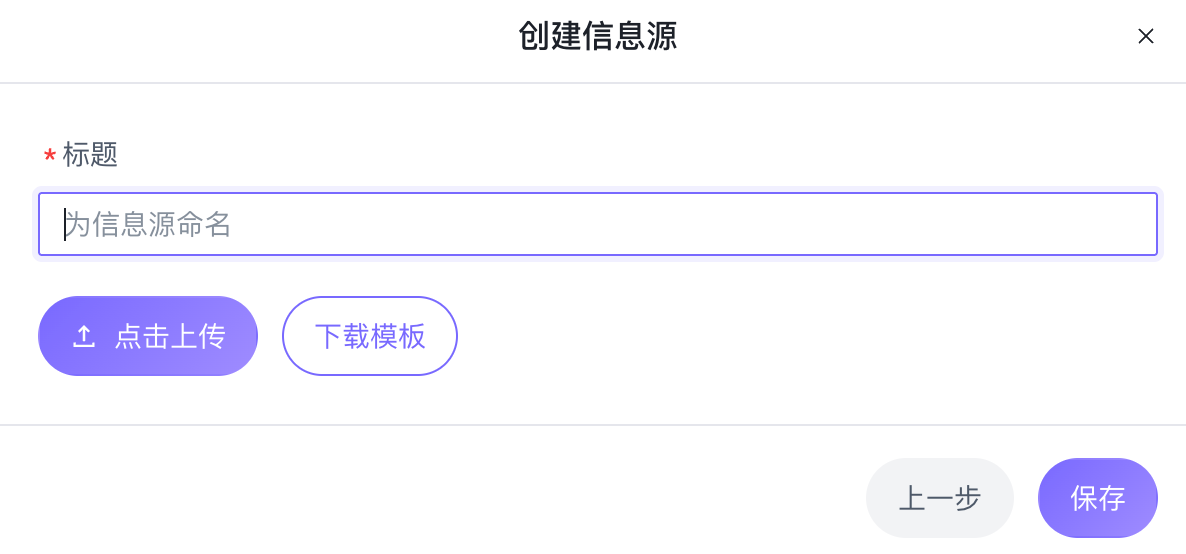This screenshot has width=1186, height=554.
Task: Close the 创建信息源 dialog
Action: point(1146,36)
